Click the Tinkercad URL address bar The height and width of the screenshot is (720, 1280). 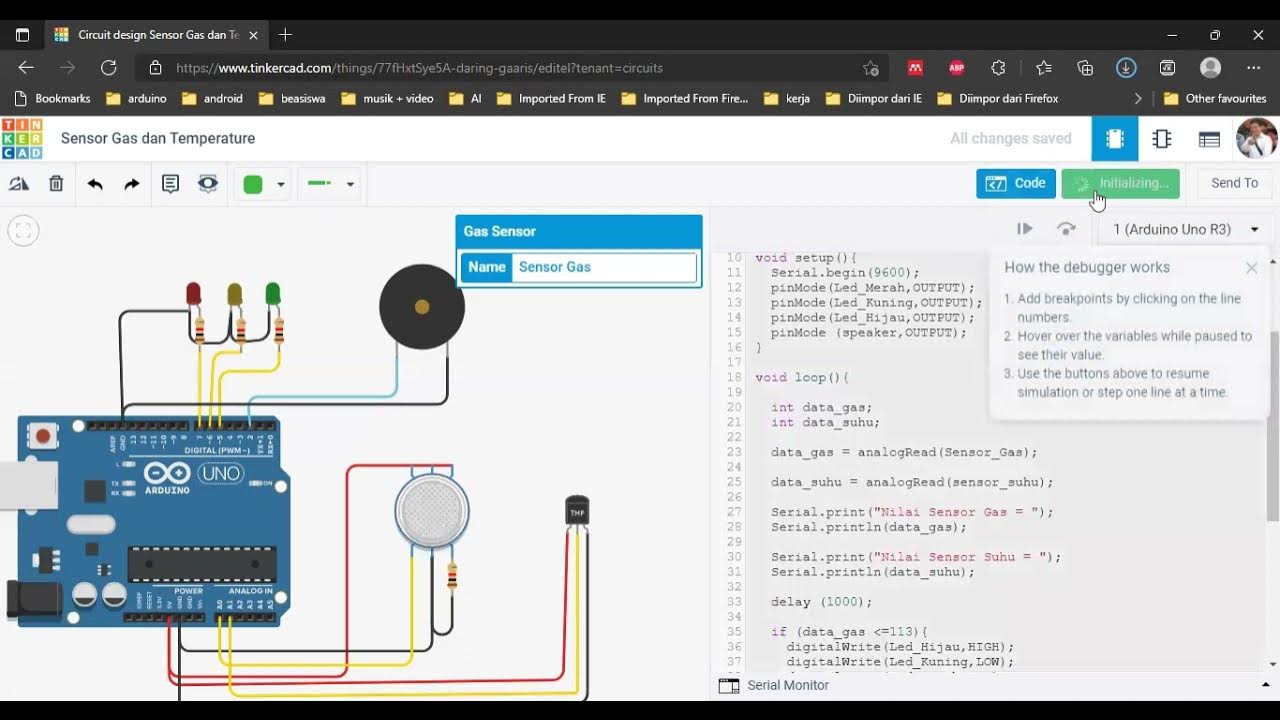coord(420,68)
